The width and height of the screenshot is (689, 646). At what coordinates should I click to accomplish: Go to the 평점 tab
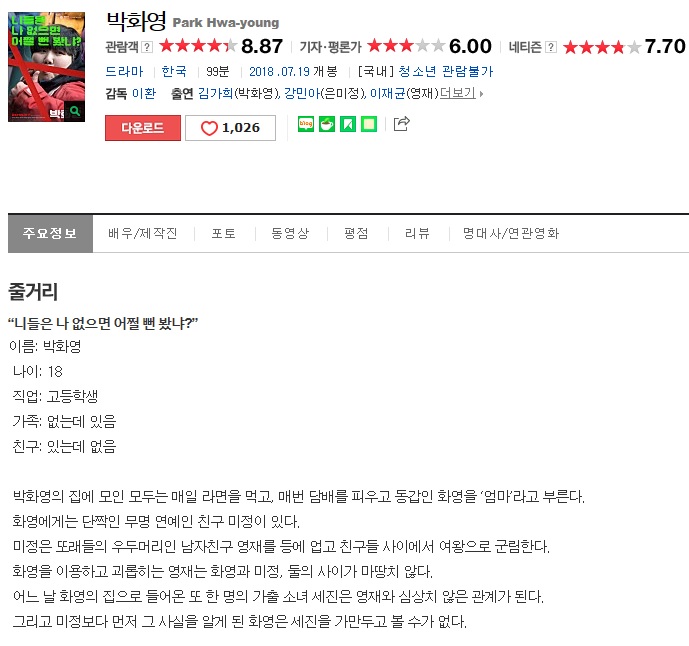(356, 233)
